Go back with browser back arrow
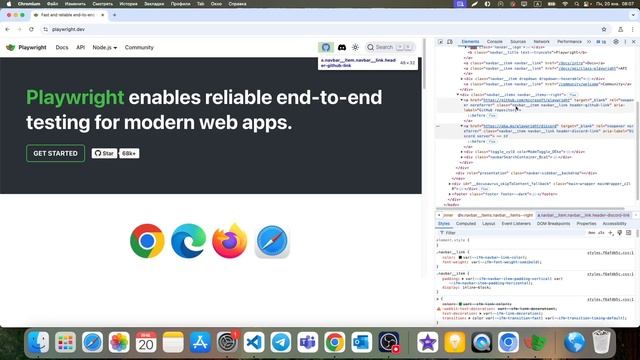 (7, 29)
